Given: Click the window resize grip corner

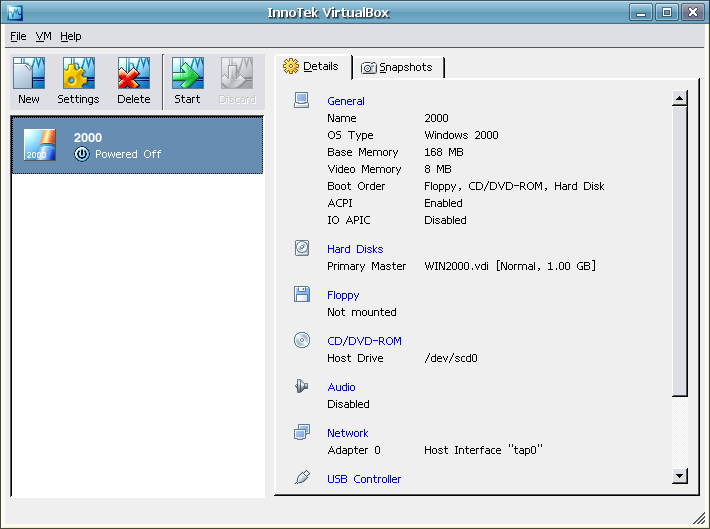Looking at the screenshot, I should (699, 518).
